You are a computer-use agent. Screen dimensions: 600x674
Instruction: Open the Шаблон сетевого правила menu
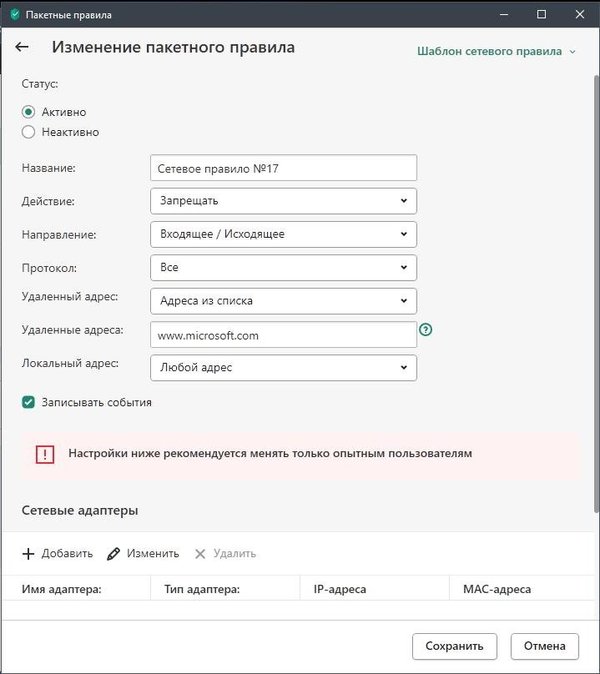497,51
